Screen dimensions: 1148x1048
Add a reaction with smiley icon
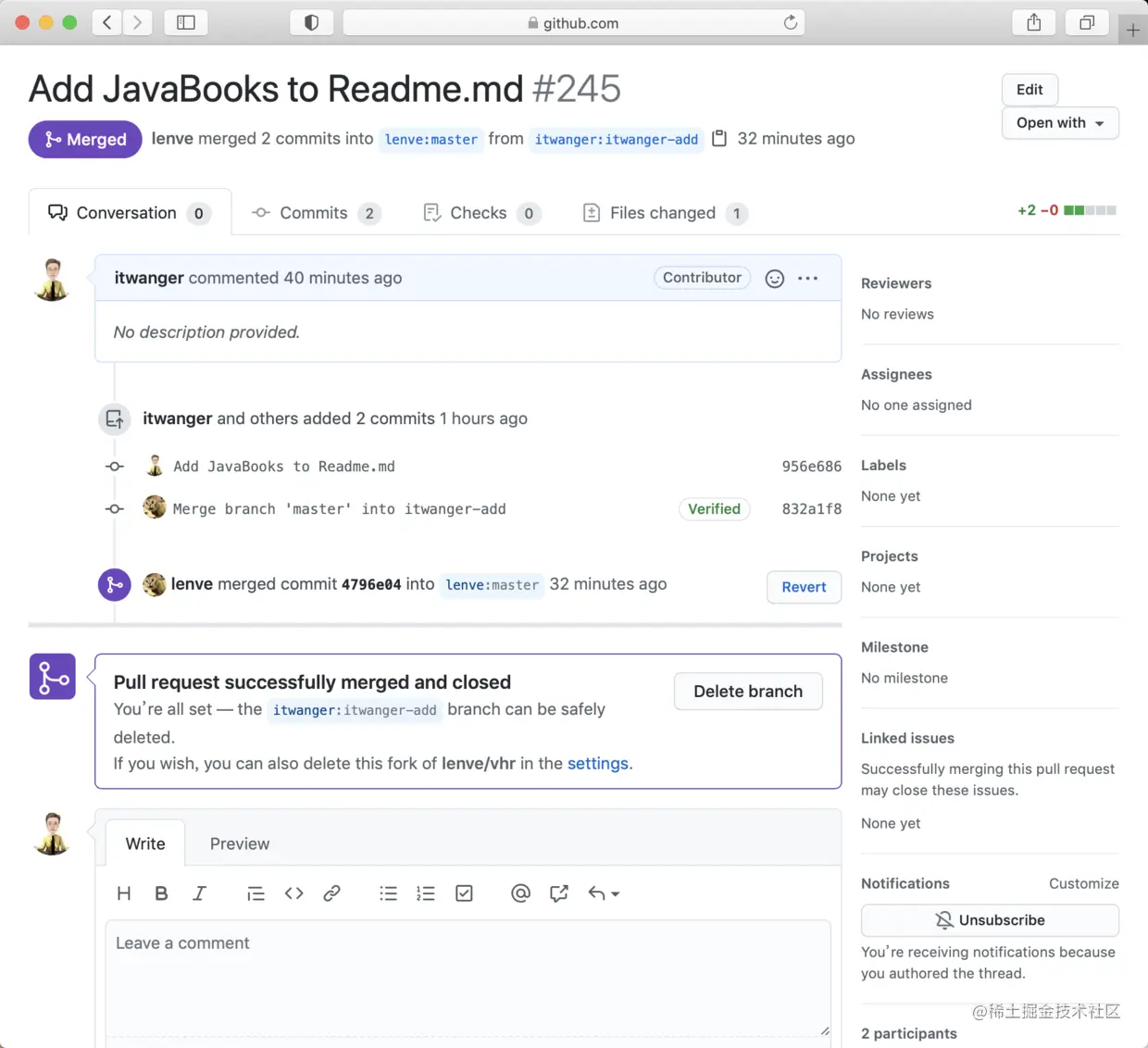coord(775,279)
